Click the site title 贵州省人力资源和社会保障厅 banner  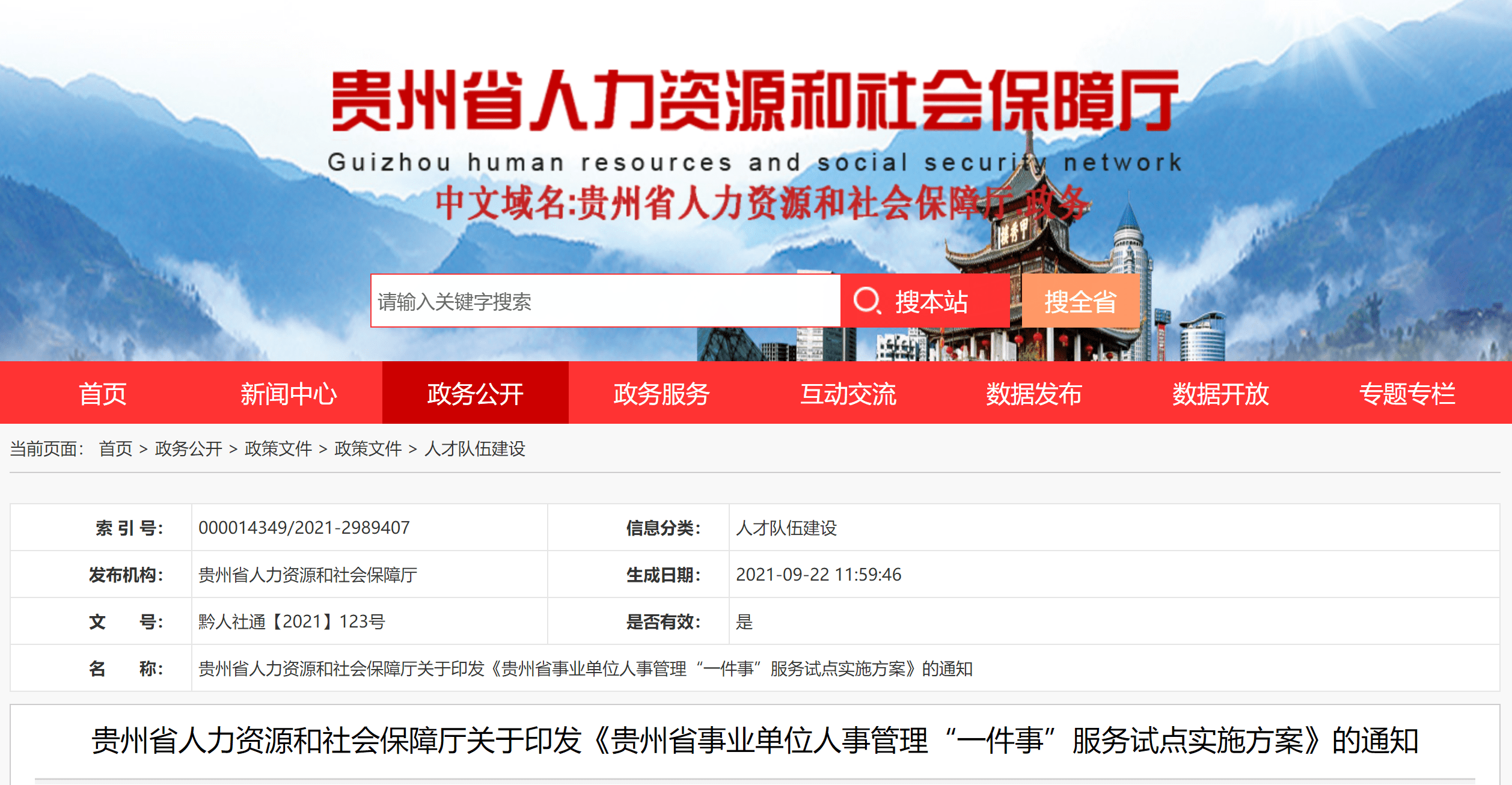(x=755, y=100)
